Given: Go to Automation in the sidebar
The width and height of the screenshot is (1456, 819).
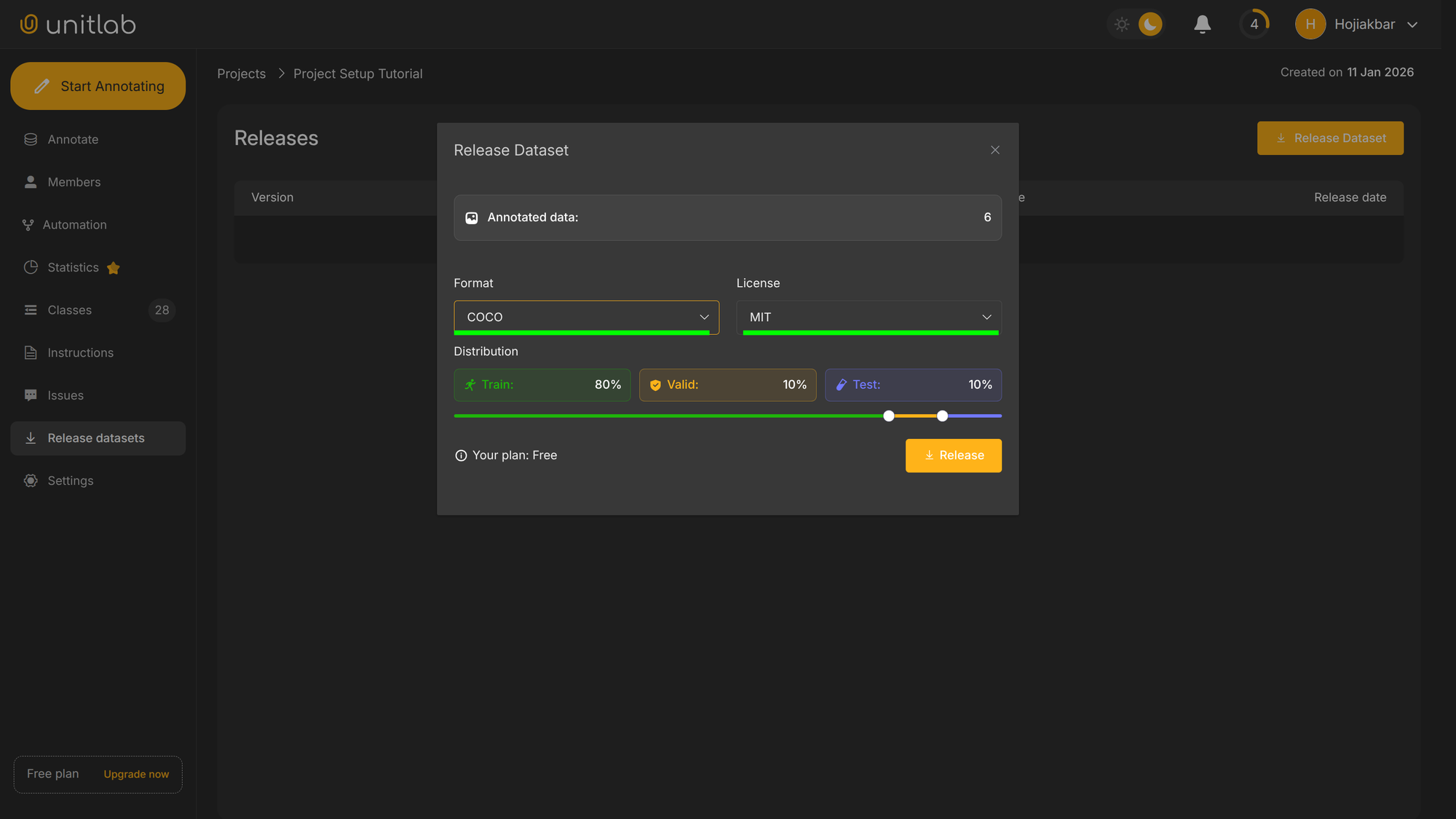Looking at the screenshot, I should pyautogui.click(x=74, y=225).
